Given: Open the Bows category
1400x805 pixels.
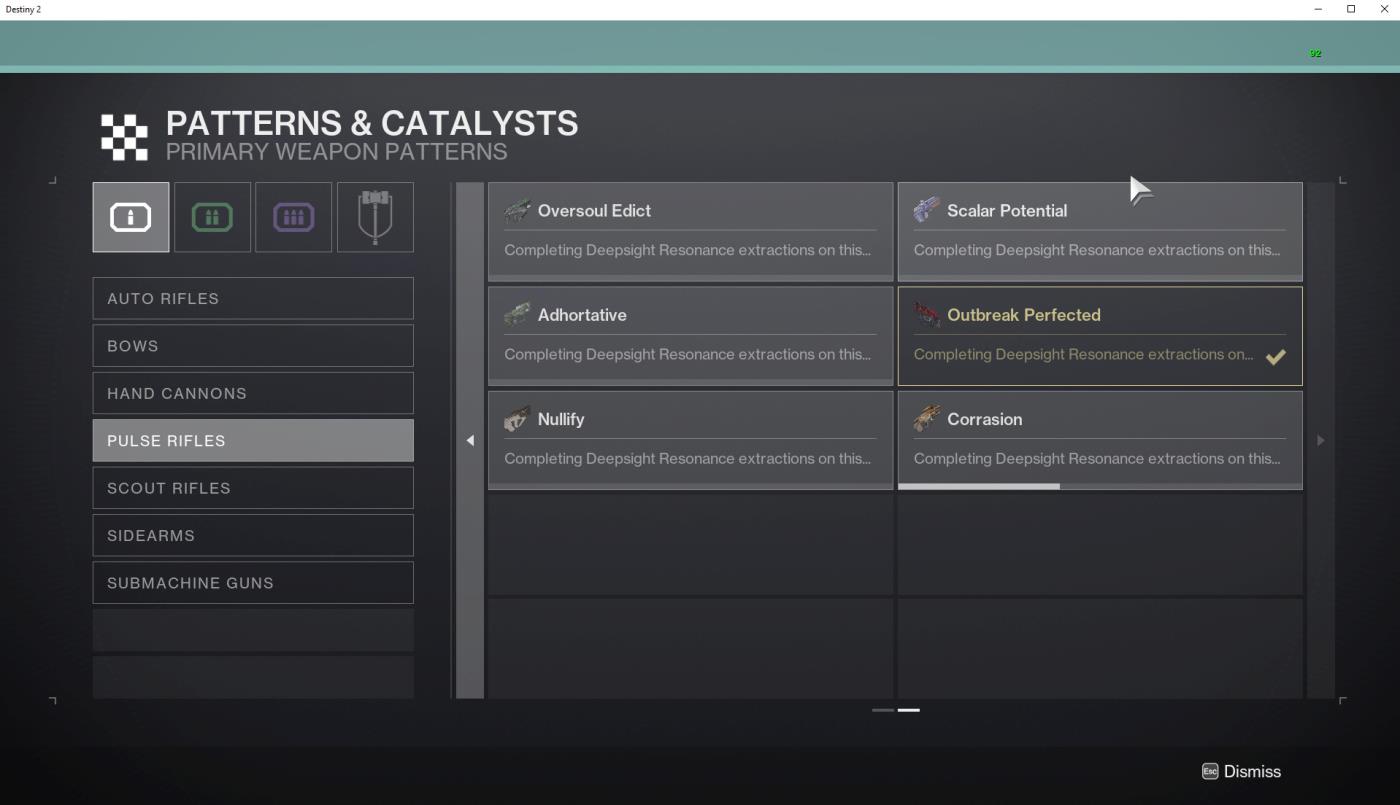Looking at the screenshot, I should (253, 346).
